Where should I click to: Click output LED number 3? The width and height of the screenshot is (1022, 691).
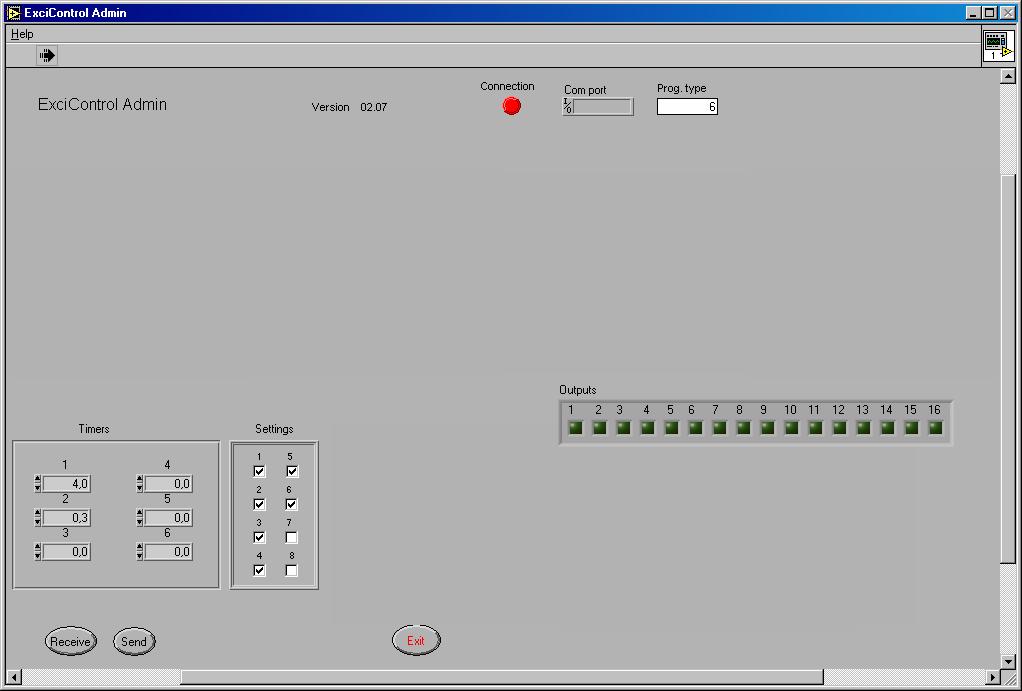click(624, 428)
